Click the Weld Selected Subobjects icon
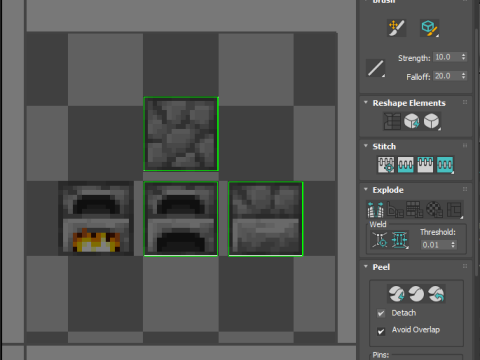The width and height of the screenshot is (480, 360). point(400,240)
